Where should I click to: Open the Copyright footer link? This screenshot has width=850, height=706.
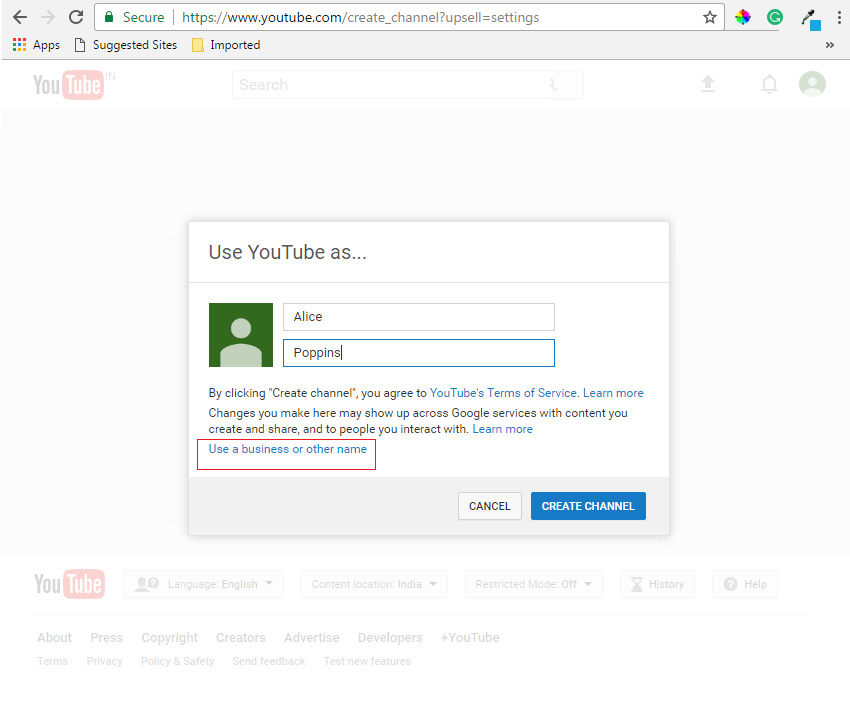[x=170, y=638]
